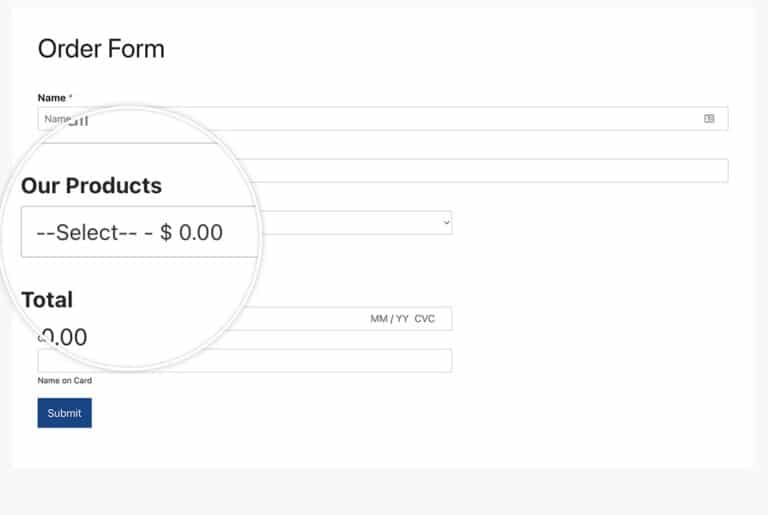Click the Order Form heading

click(x=101, y=49)
